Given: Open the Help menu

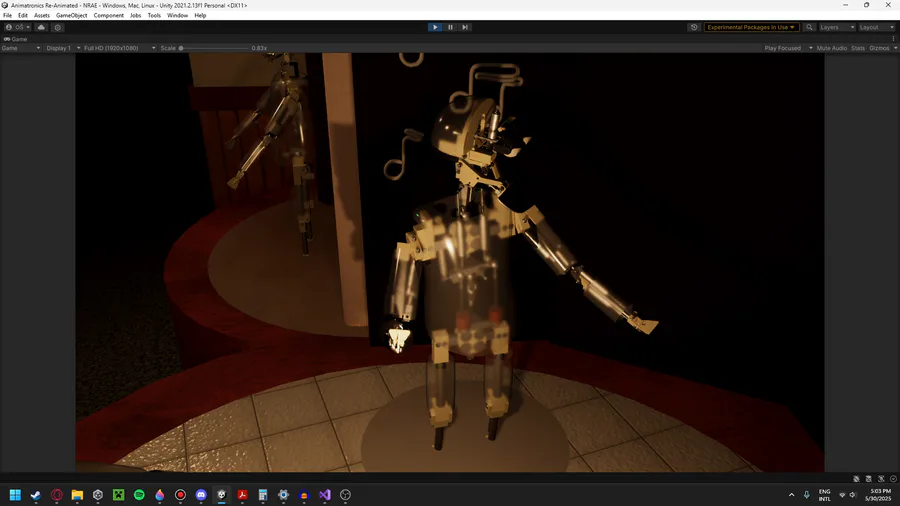Looking at the screenshot, I should pyautogui.click(x=200, y=15).
